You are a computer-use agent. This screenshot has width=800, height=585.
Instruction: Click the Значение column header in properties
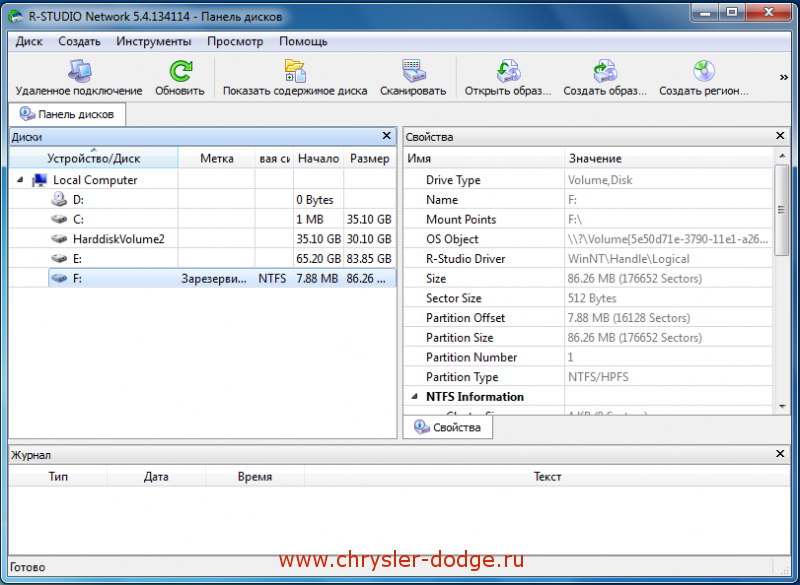click(x=668, y=158)
